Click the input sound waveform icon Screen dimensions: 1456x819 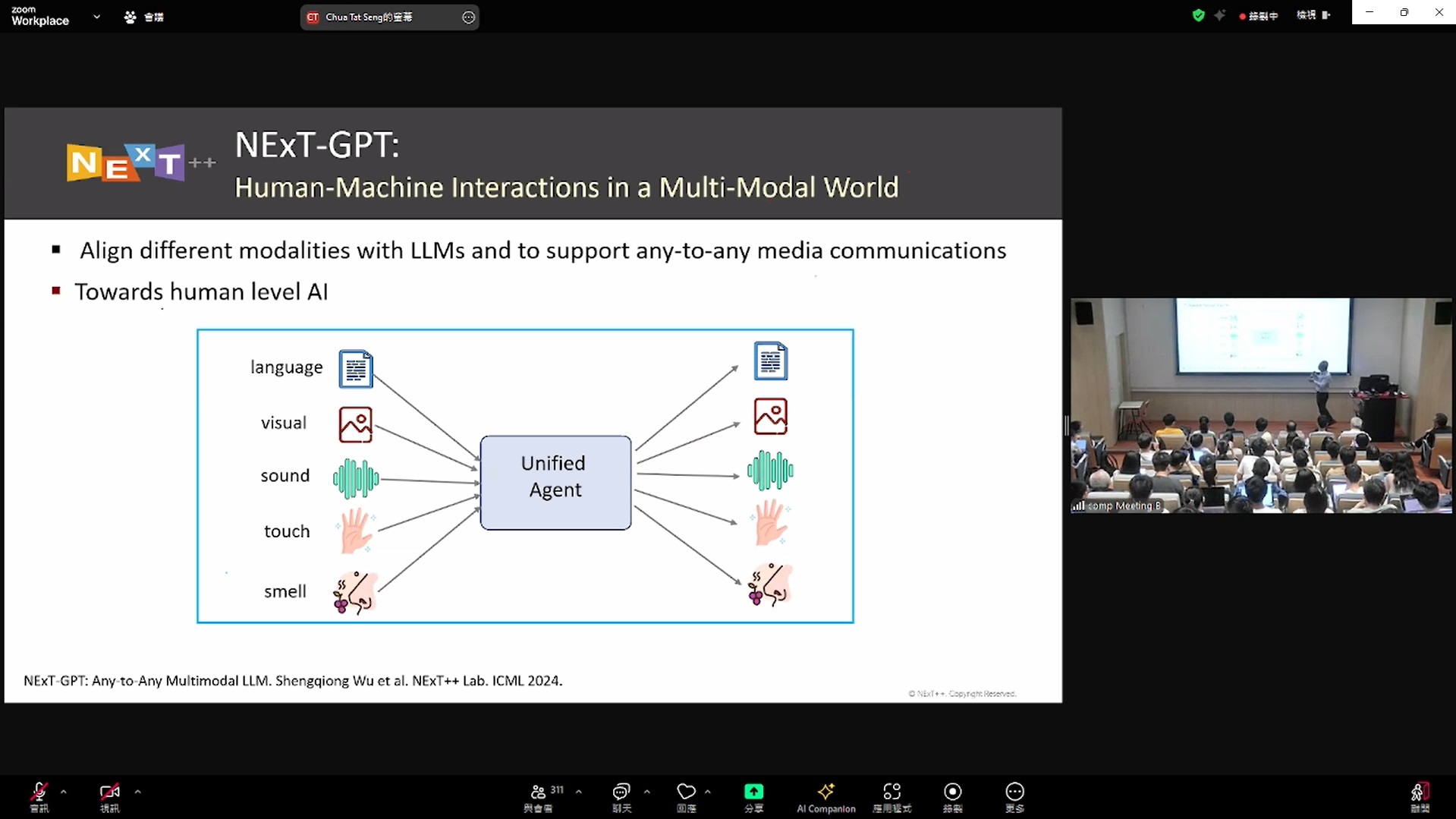coord(356,479)
